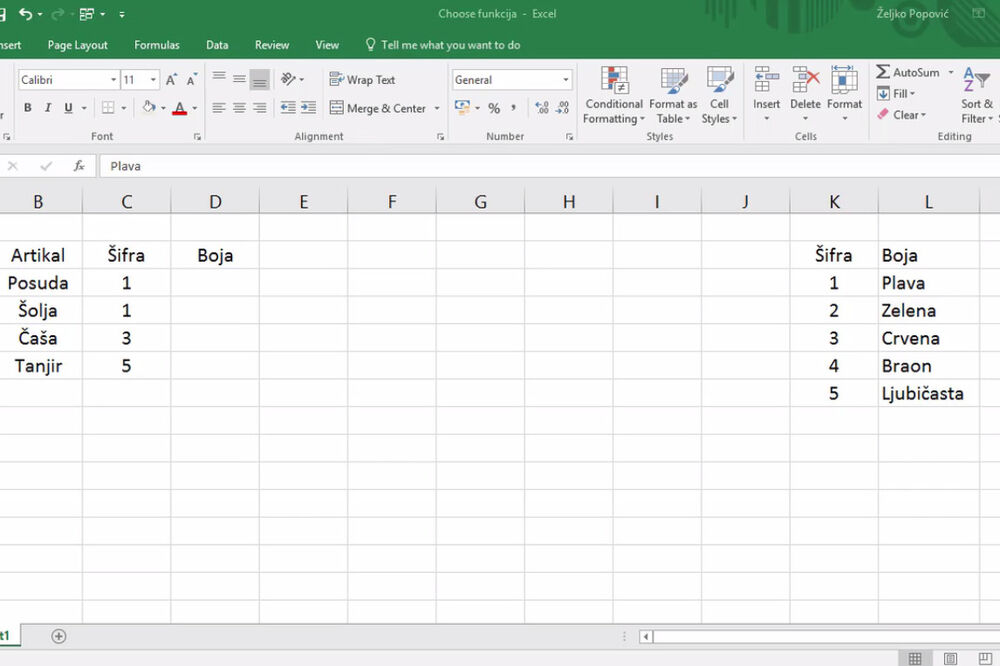This screenshot has width=1000, height=666.
Task: Apply Conditional Formatting to cells
Action: [x=613, y=96]
